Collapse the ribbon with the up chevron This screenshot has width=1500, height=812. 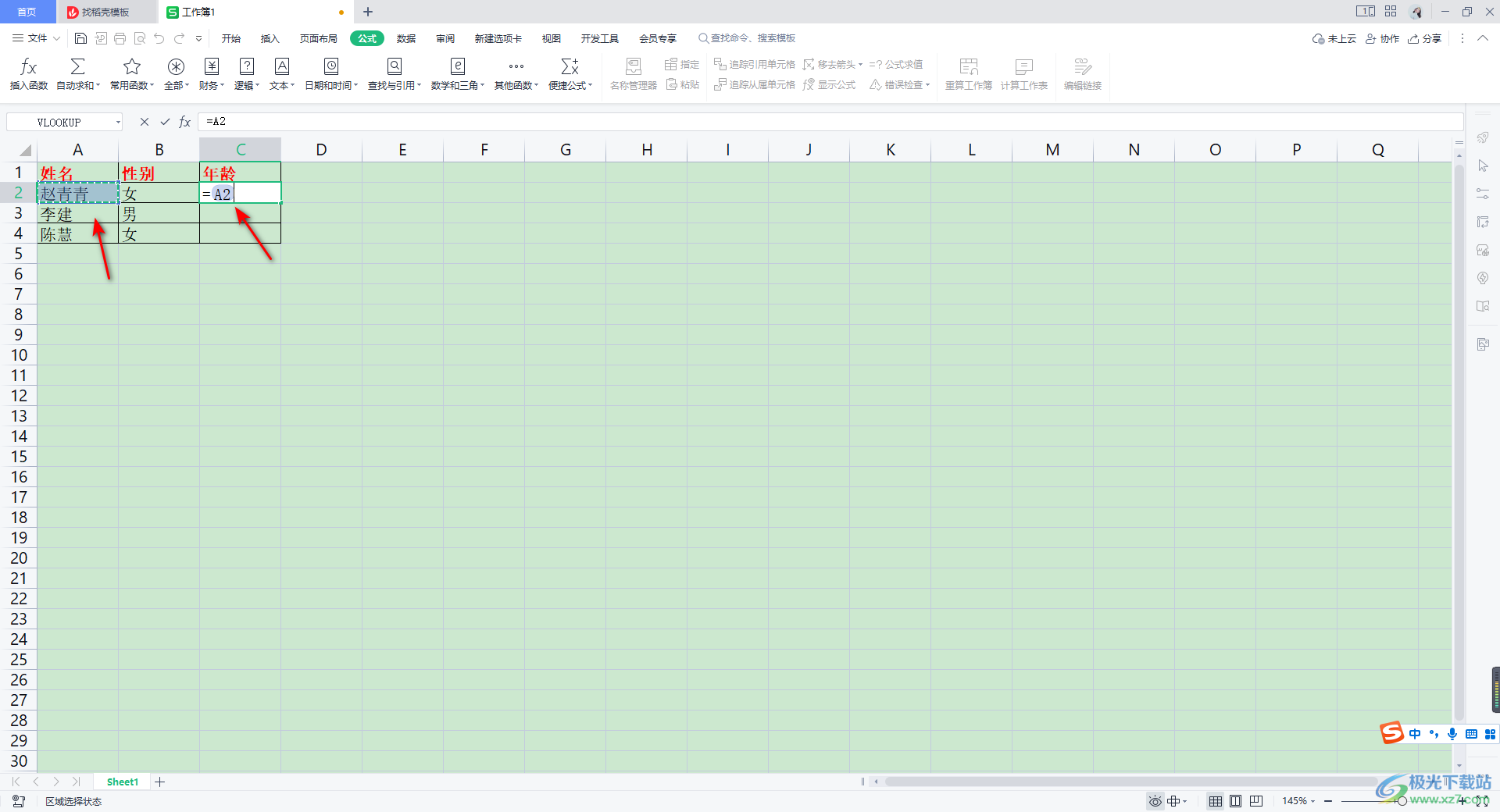pos(1482,38)
